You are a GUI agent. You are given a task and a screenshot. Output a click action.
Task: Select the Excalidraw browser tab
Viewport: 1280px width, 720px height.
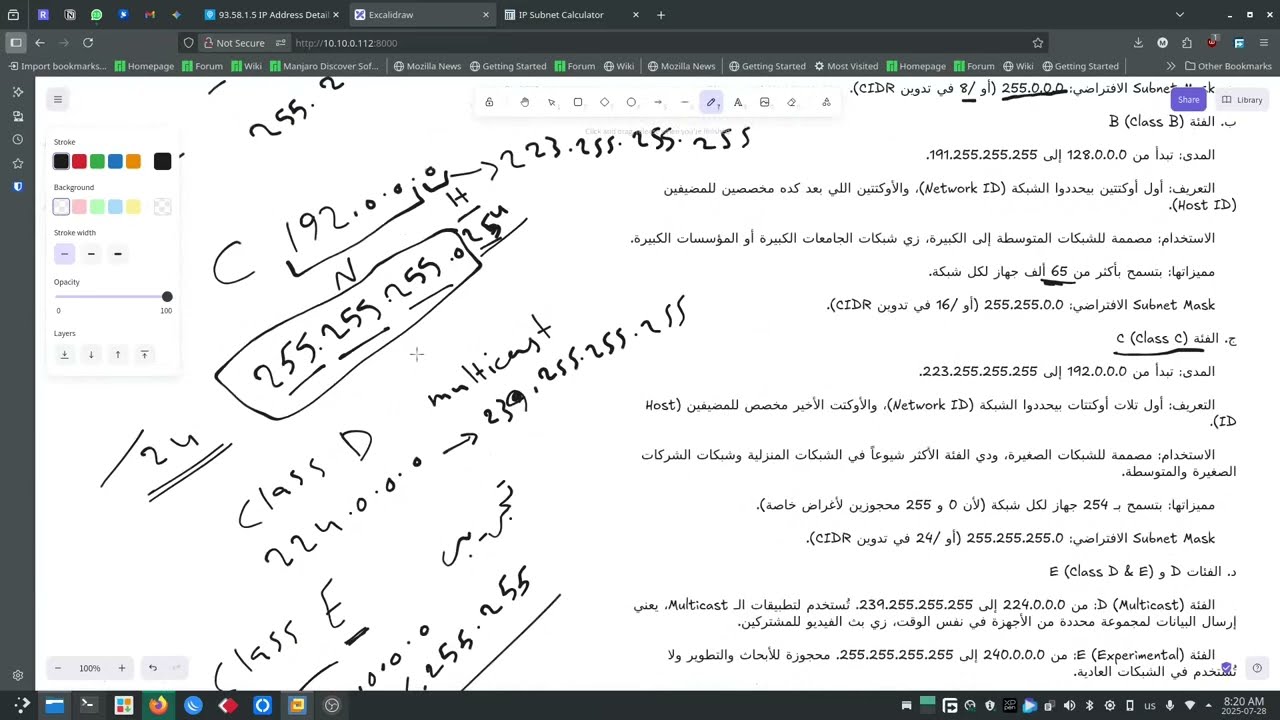pyautogui.click(x=421, y=15)
